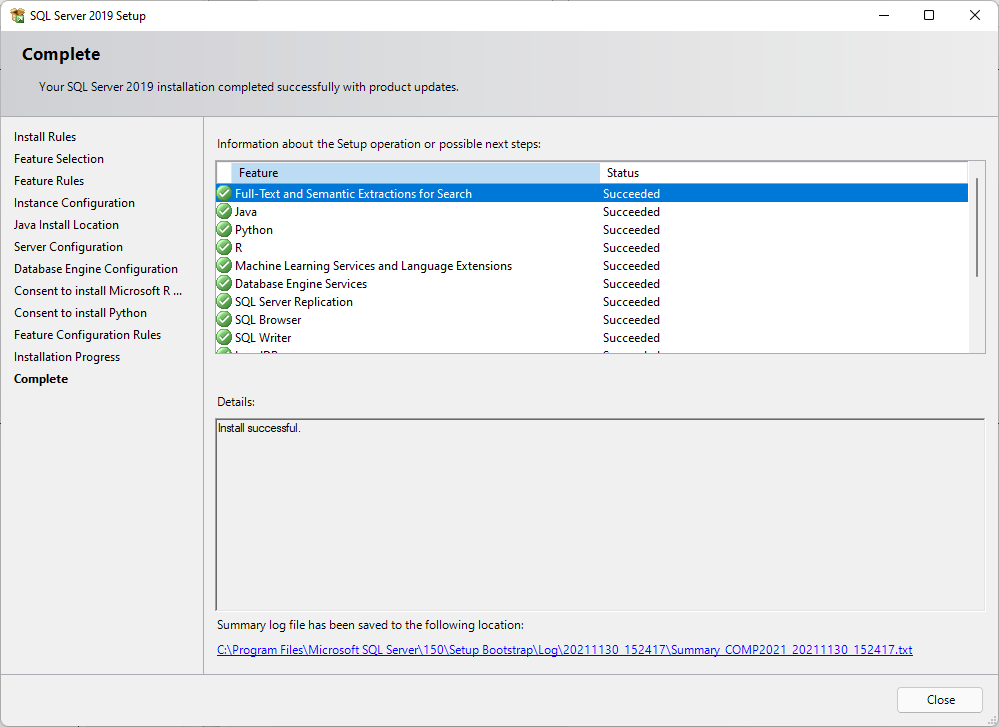Click the Close button
Screen dimensions: 999x727
click(940, 700)
